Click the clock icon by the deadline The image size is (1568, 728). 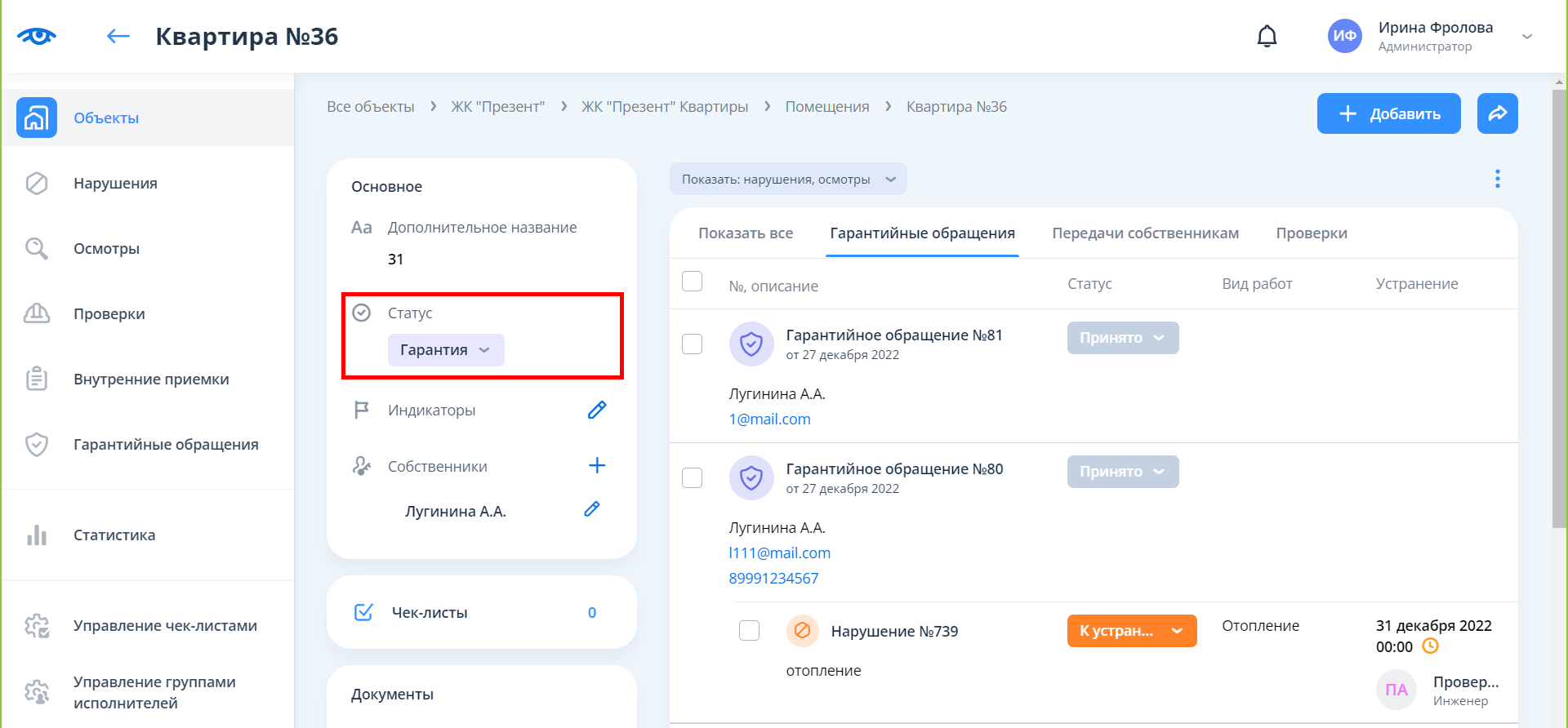[x=1430, y=646]
